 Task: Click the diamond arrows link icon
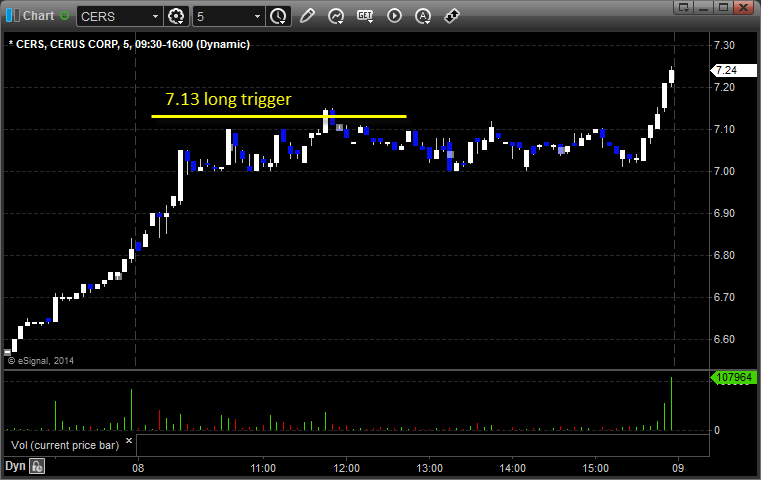pyautogui.click(x=452, y=16)
